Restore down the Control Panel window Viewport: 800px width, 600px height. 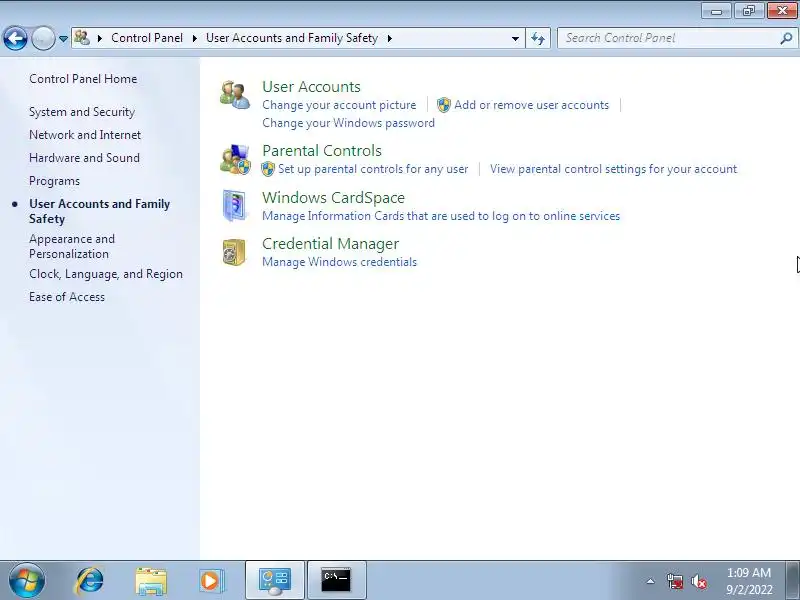point(749,10)
